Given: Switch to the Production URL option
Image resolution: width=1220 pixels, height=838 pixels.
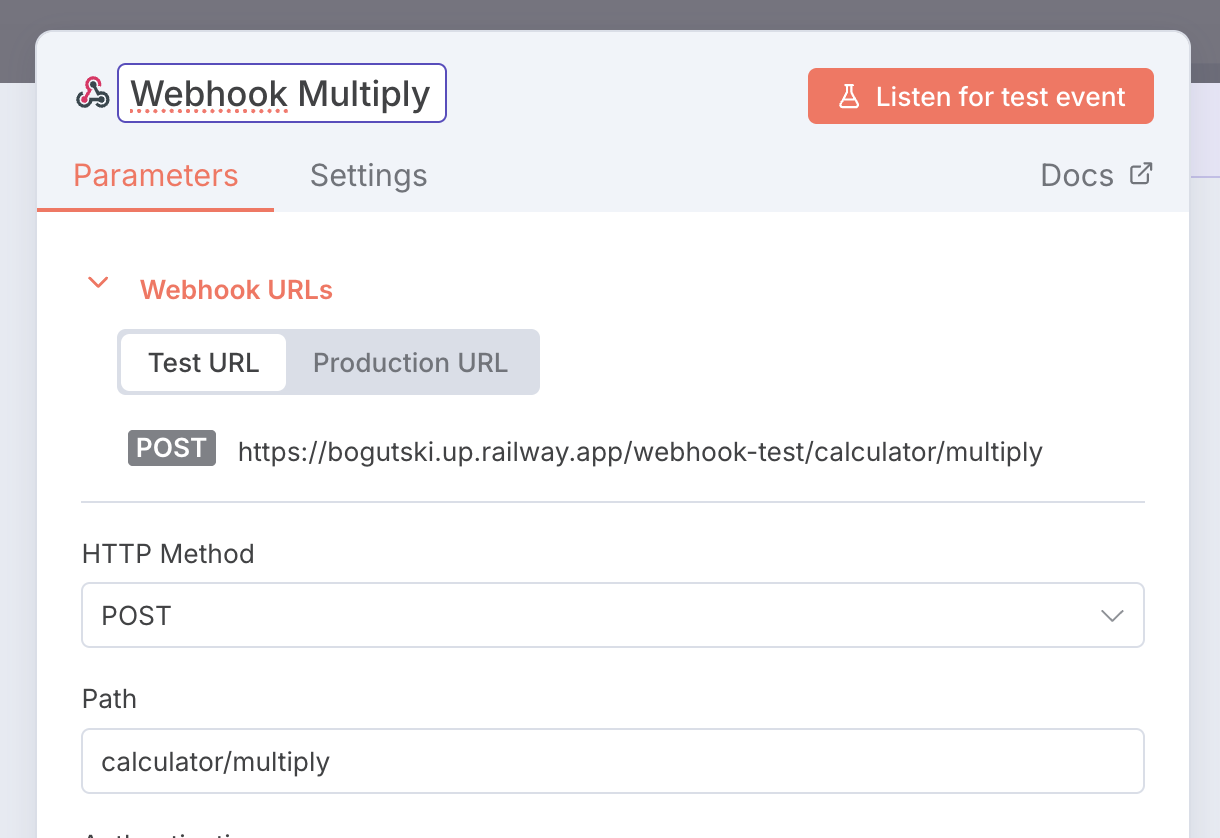Looking at the screenshot, I should 410,362.
